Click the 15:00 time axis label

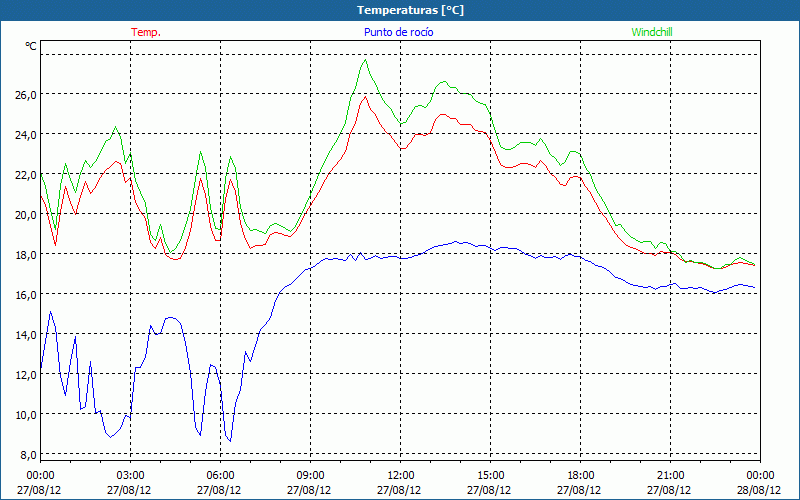pyautogui.click(x=490, y=476)
